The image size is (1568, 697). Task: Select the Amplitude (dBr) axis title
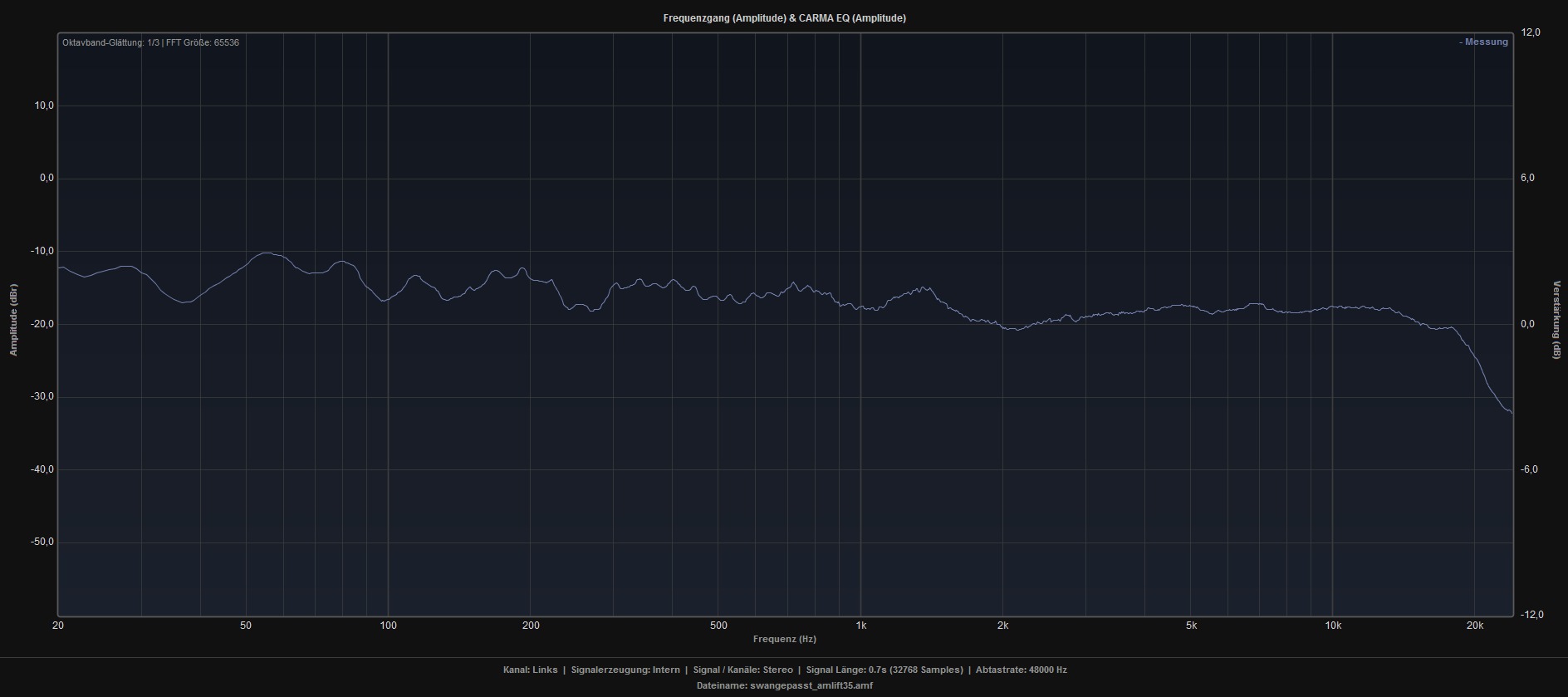pos(13,320)
